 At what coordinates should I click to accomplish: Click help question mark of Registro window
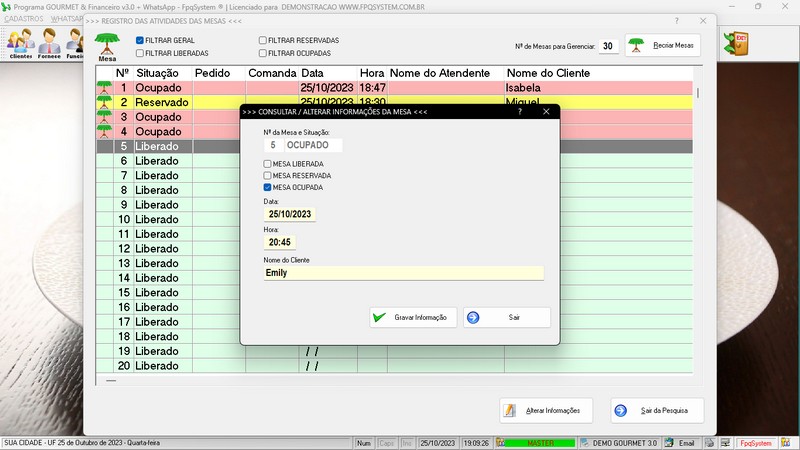click(x=677, y=21)
